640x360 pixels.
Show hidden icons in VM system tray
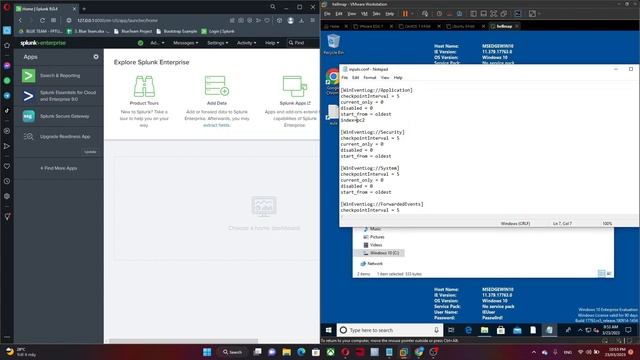[580, 330]
